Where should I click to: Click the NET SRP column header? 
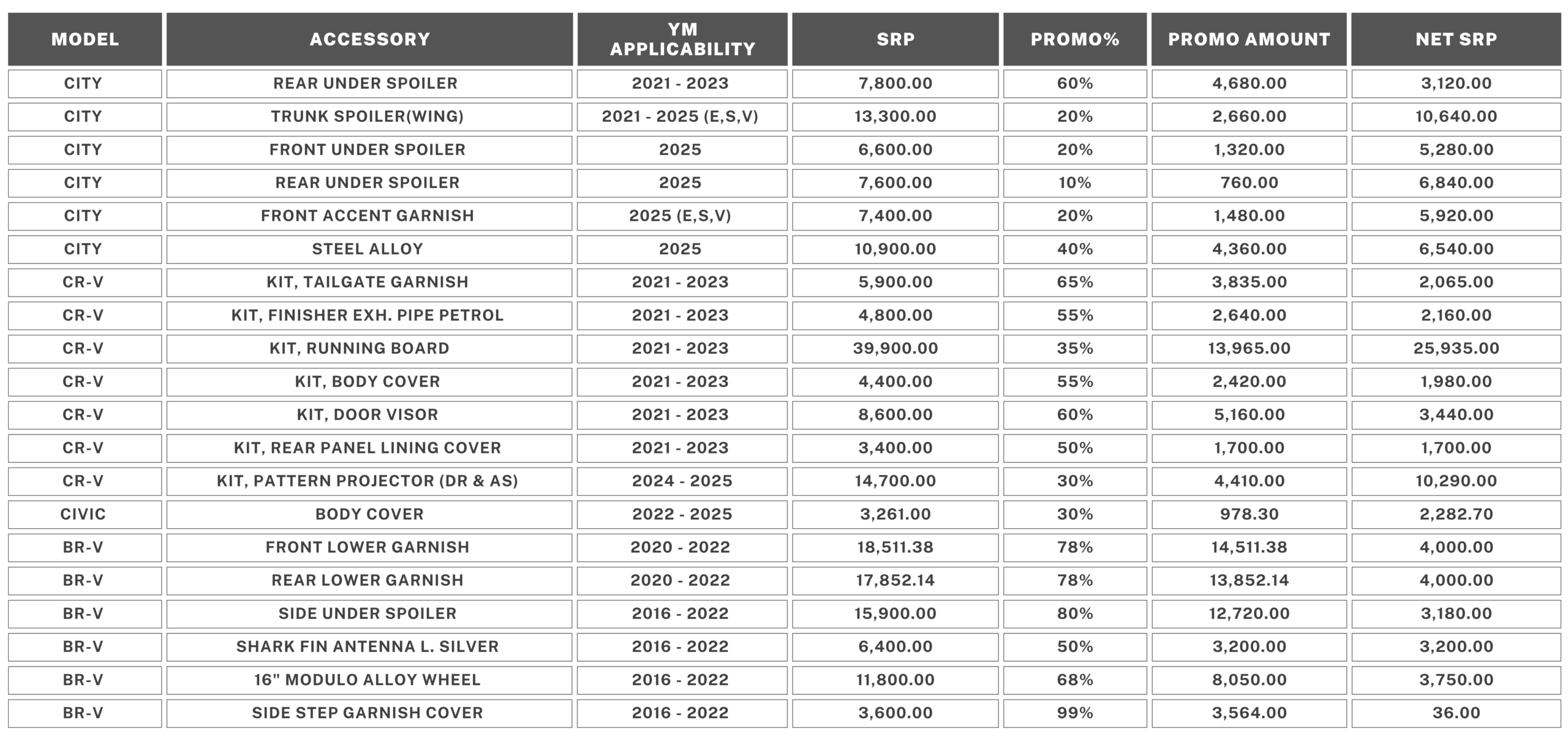tap(1456, 39)
